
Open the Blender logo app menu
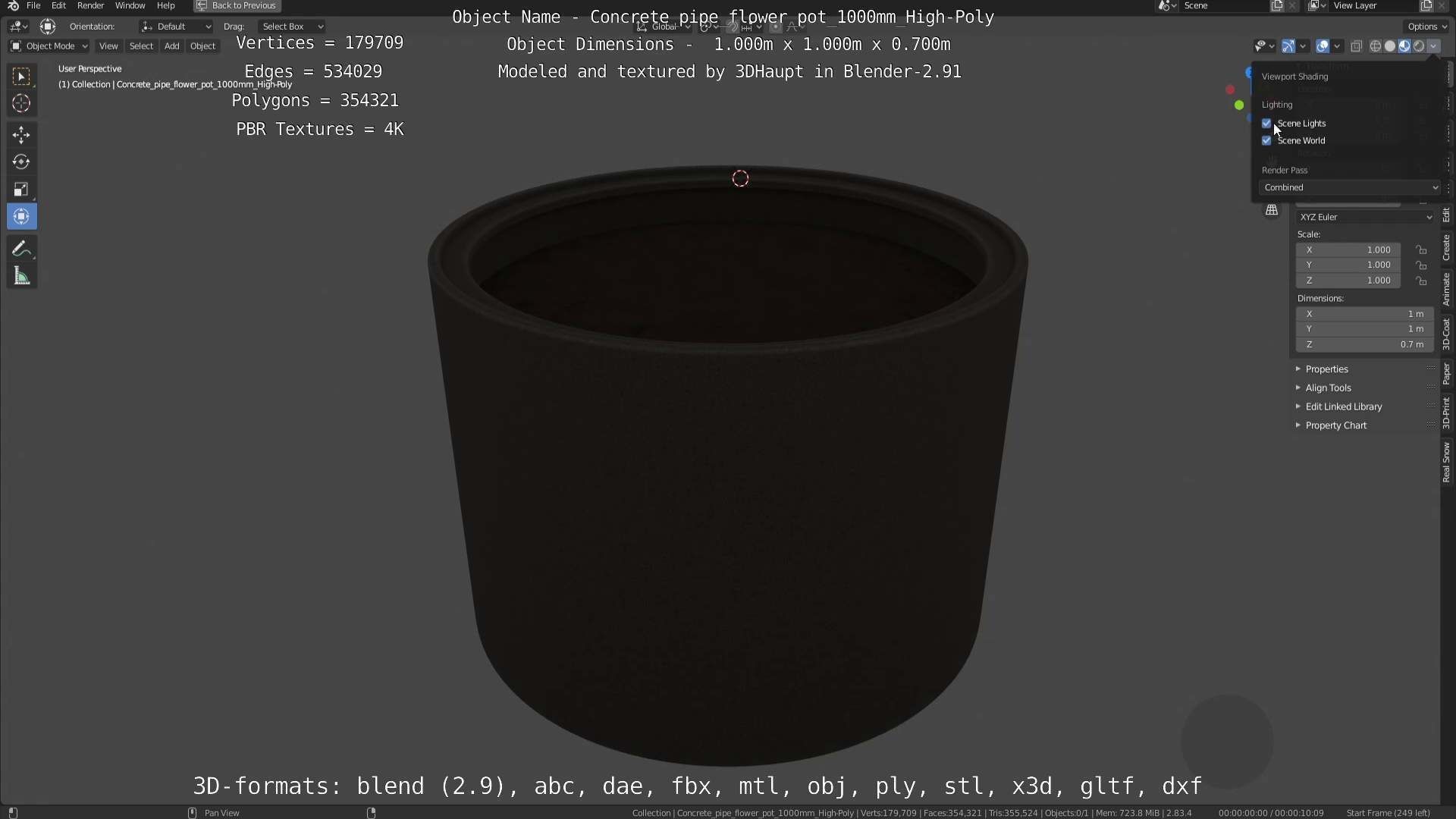point(13,6)
